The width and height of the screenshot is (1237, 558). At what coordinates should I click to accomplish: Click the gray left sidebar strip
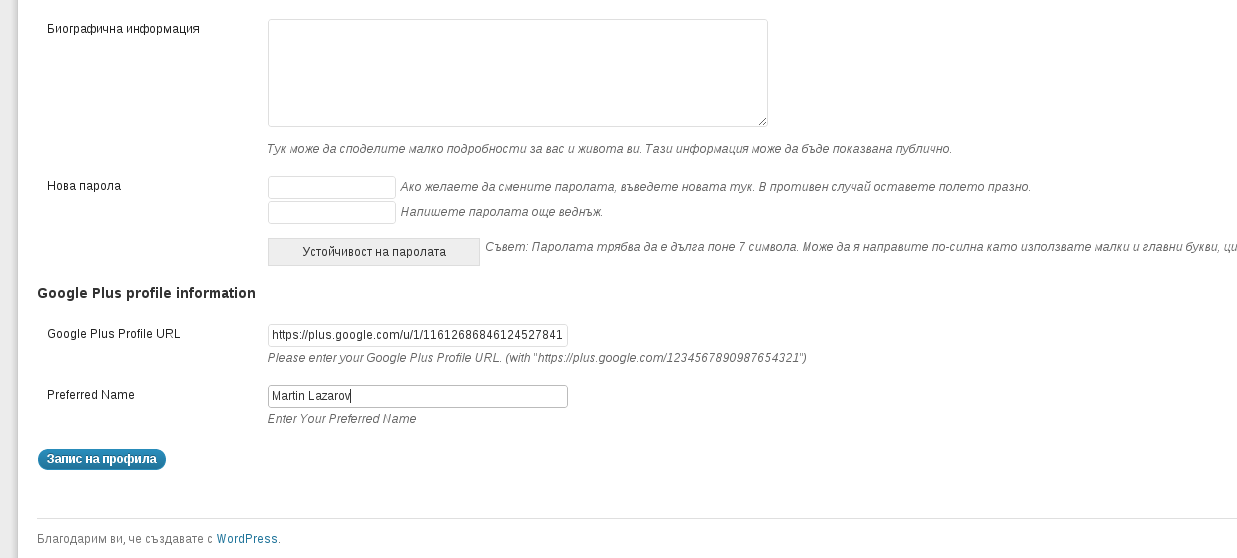[9, 279]
